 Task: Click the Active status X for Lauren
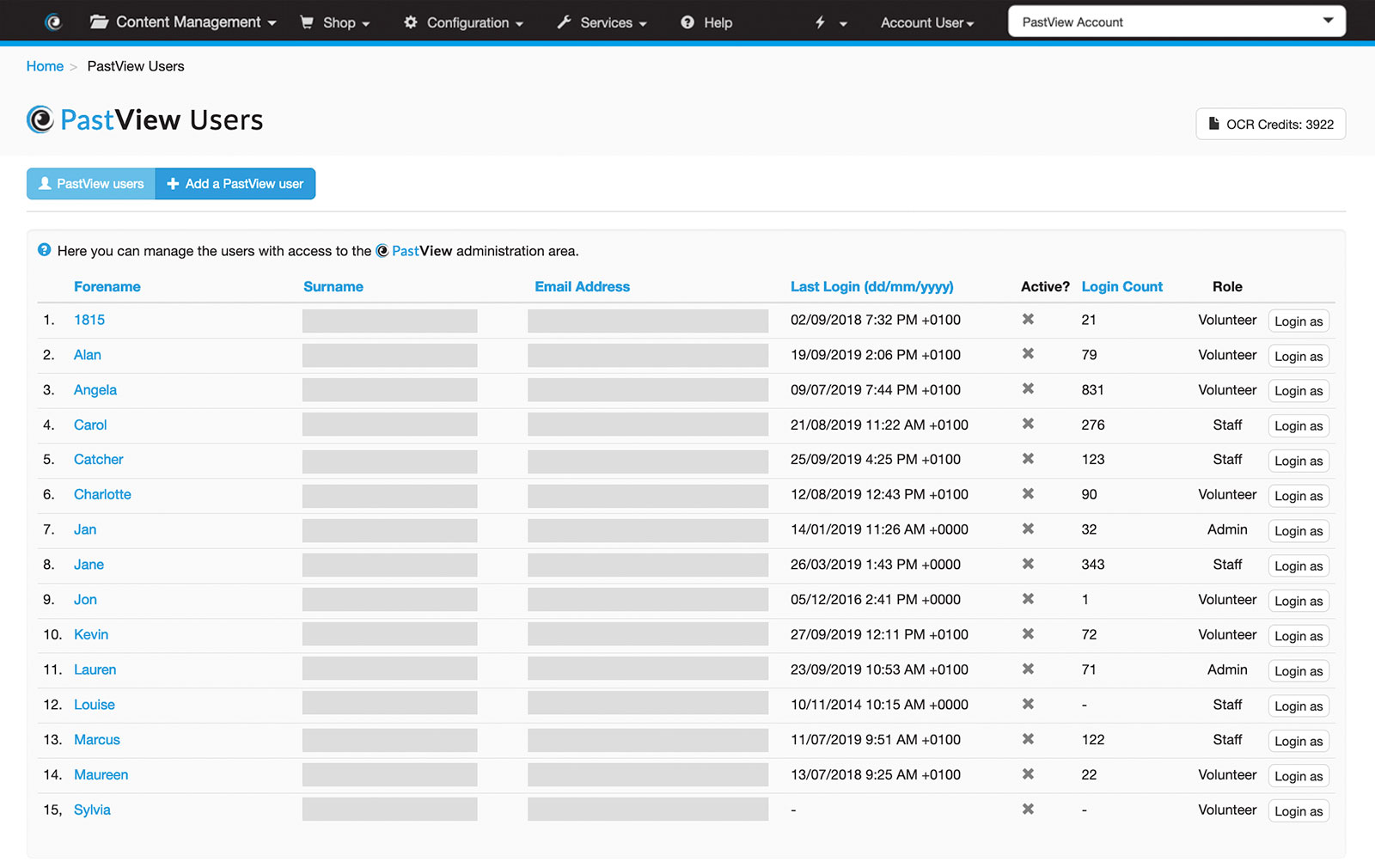pos(1028,669)
